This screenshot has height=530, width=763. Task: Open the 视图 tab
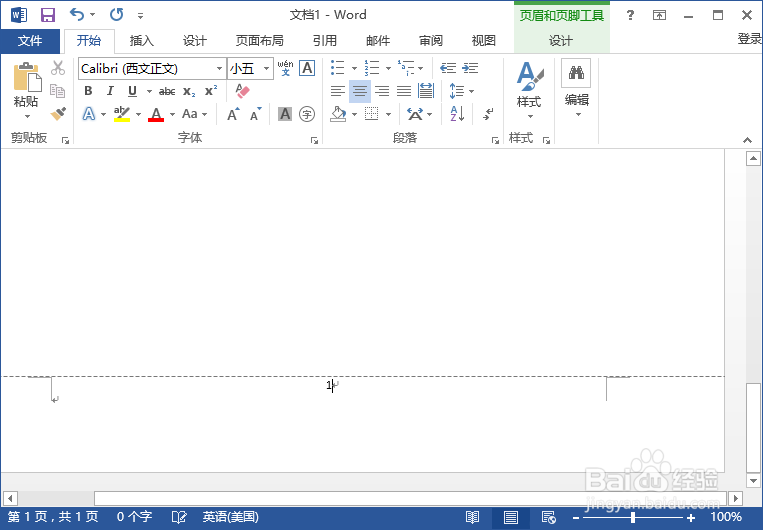pos(484,41)
